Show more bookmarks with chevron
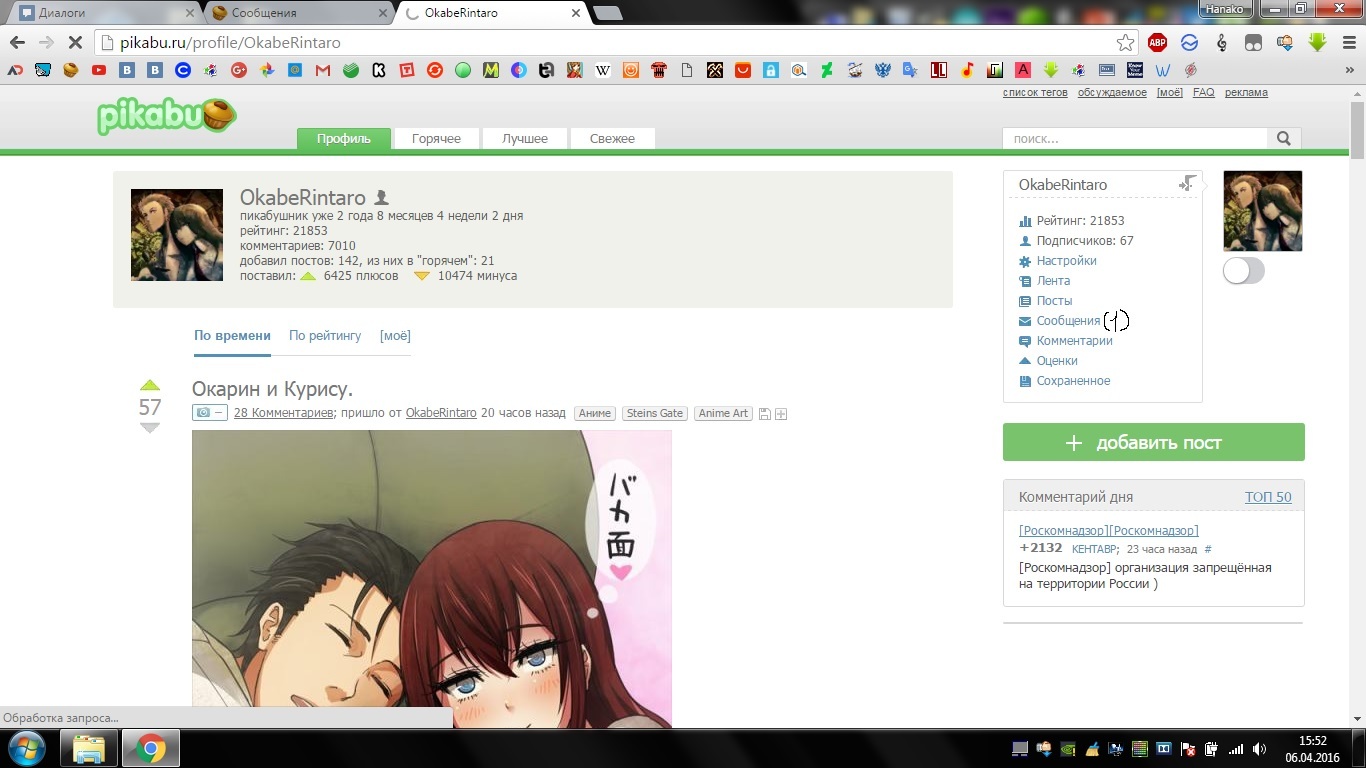Screen dimensions: 1366x768 tap(1352, 70)
